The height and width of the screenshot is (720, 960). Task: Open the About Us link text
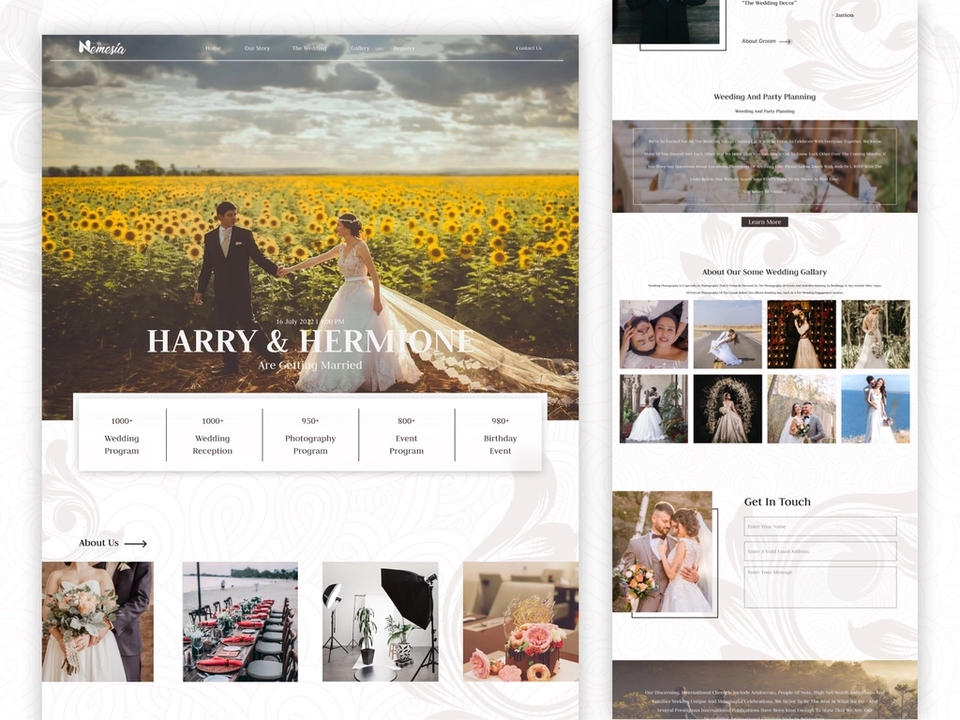point(99,543)
